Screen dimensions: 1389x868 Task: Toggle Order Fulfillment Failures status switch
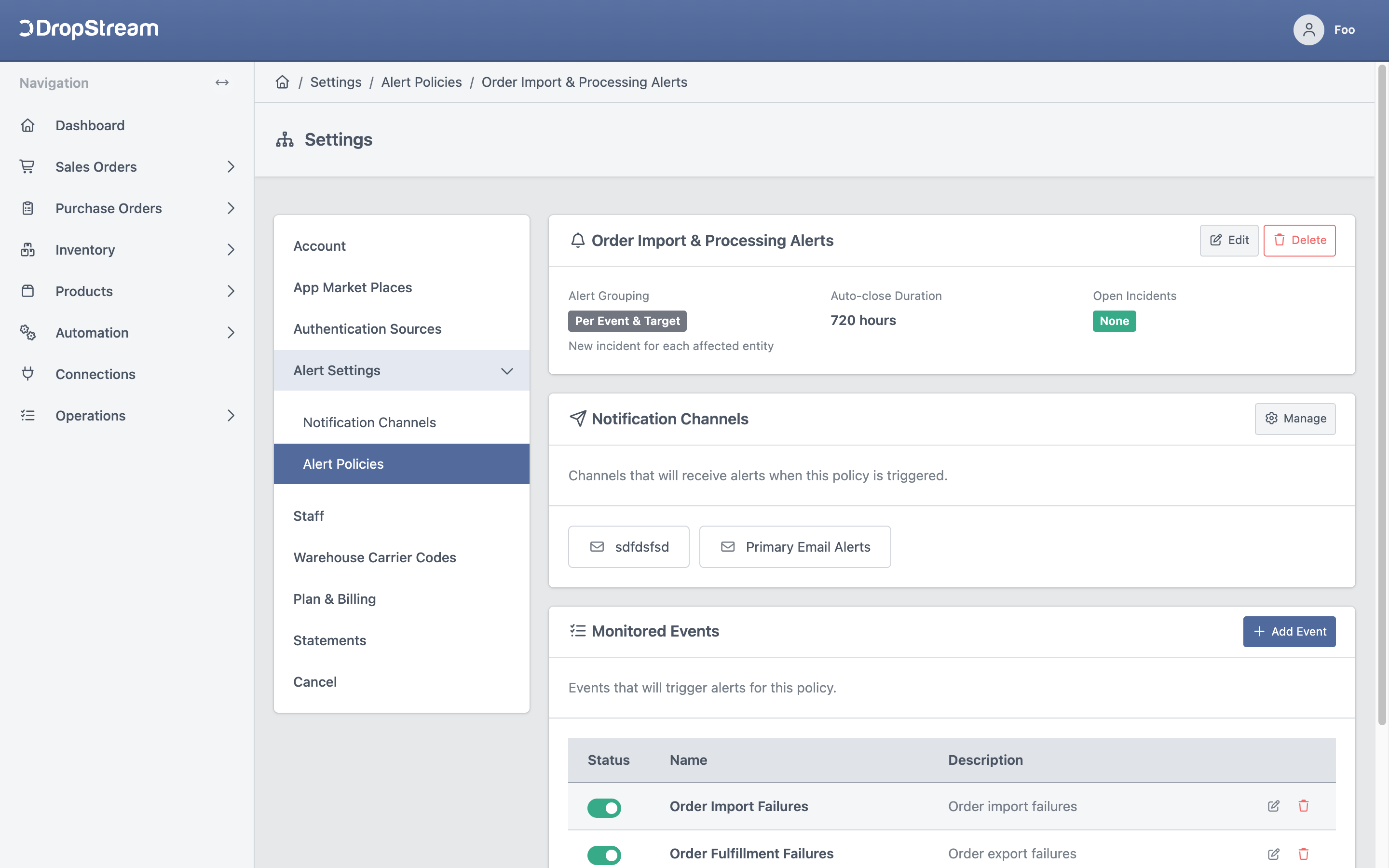click(x=604, y=855)
